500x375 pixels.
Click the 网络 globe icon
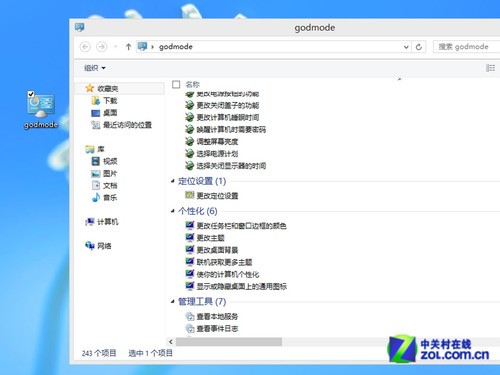click(90, 246)
